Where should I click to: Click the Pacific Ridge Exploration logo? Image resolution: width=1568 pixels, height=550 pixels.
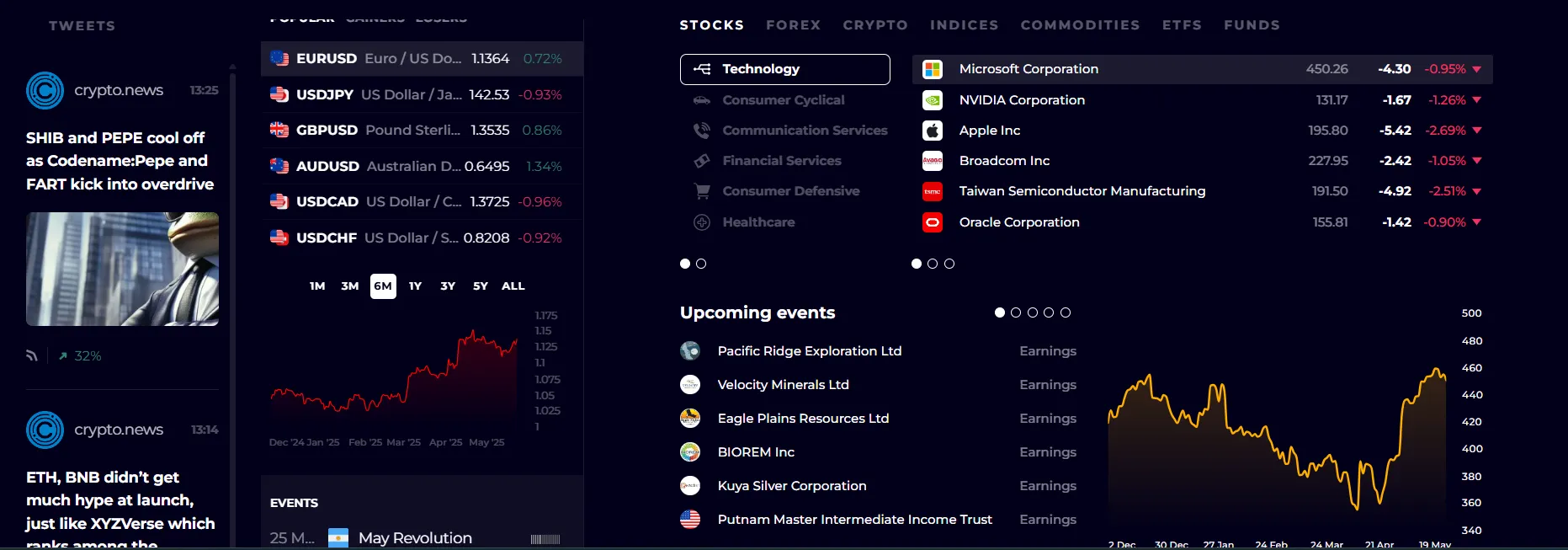click(x=690, y=351)
